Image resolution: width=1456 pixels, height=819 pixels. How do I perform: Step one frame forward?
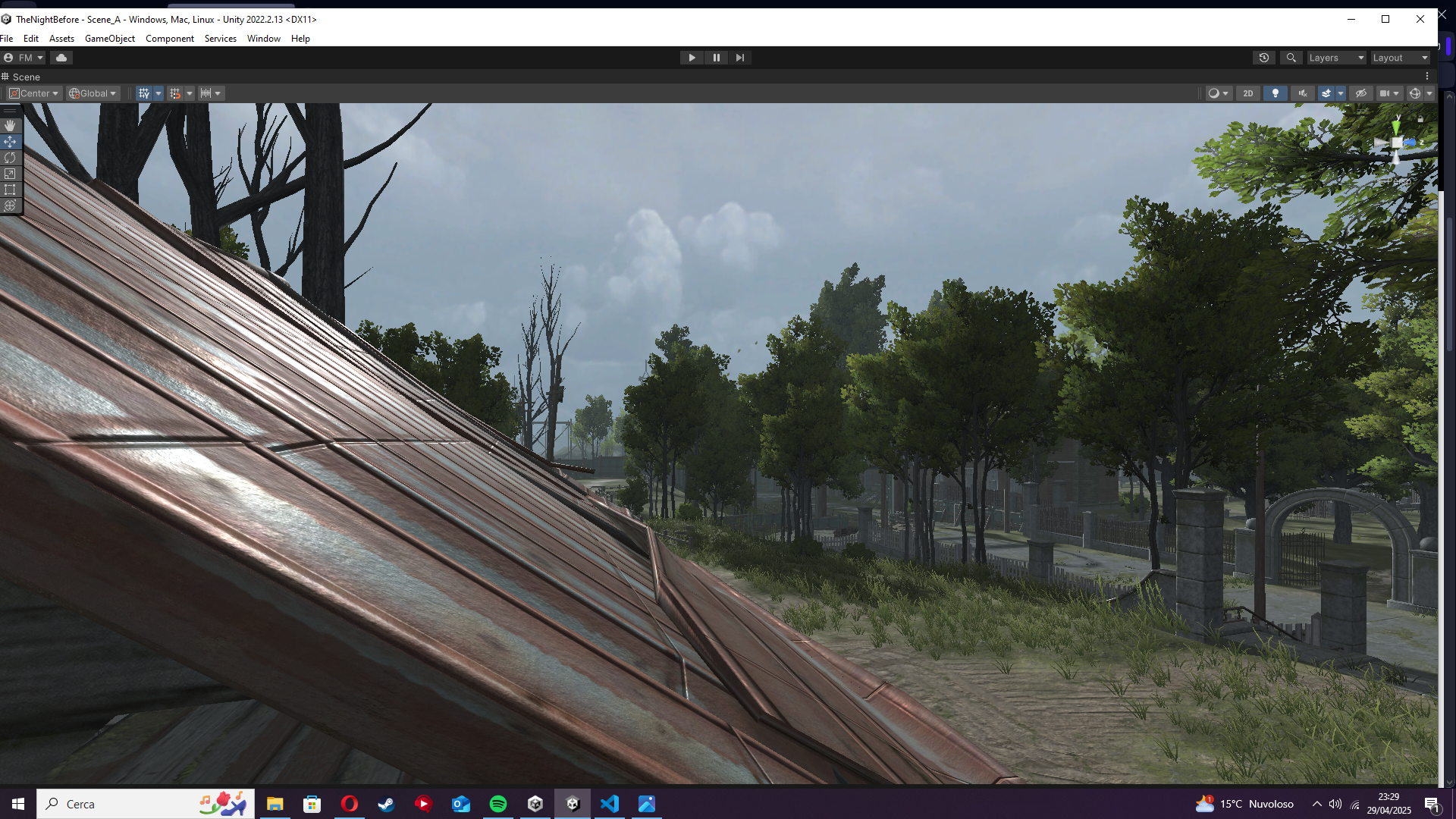point(740,58)
